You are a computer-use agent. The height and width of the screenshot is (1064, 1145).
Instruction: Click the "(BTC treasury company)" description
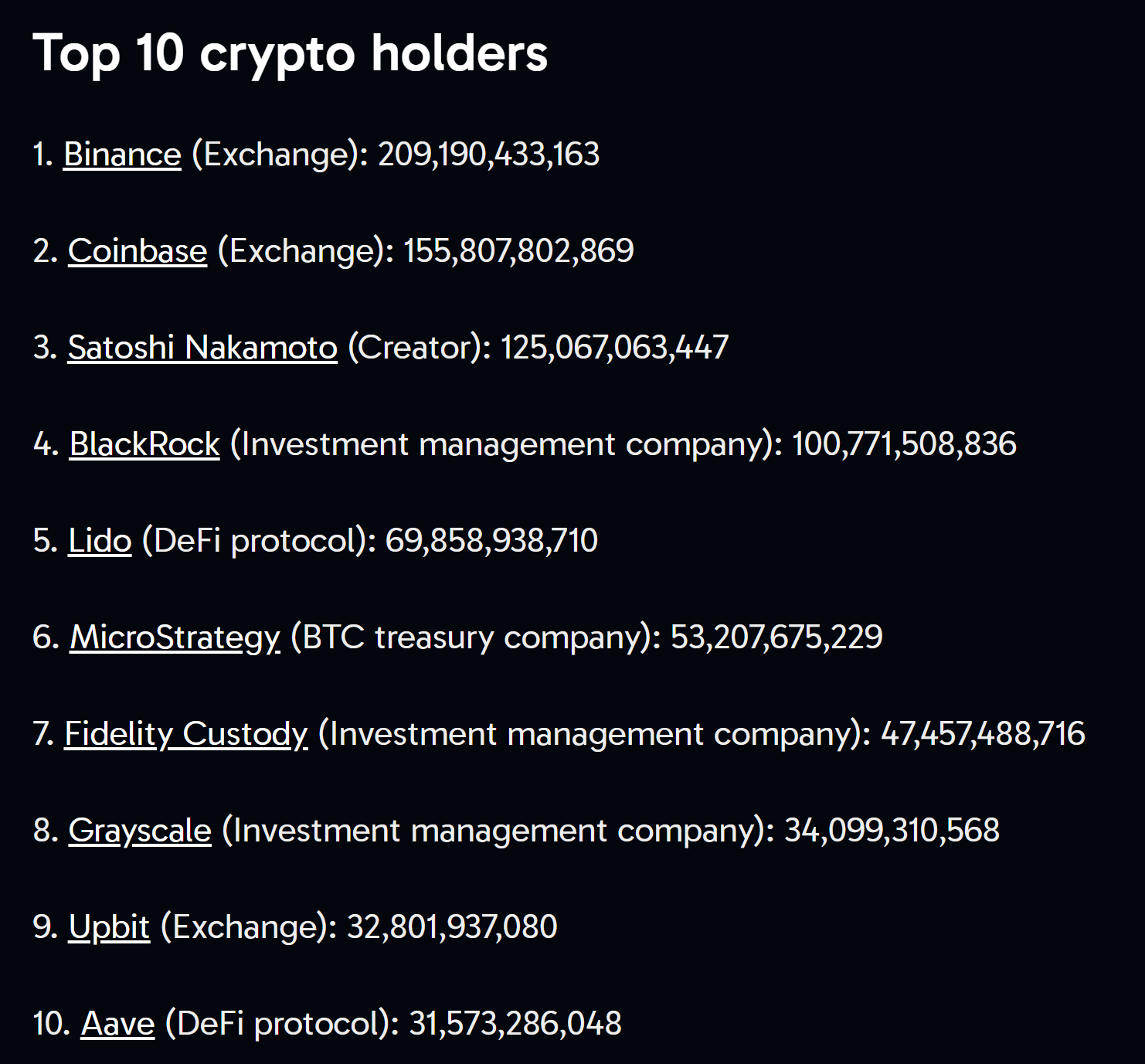475,637
